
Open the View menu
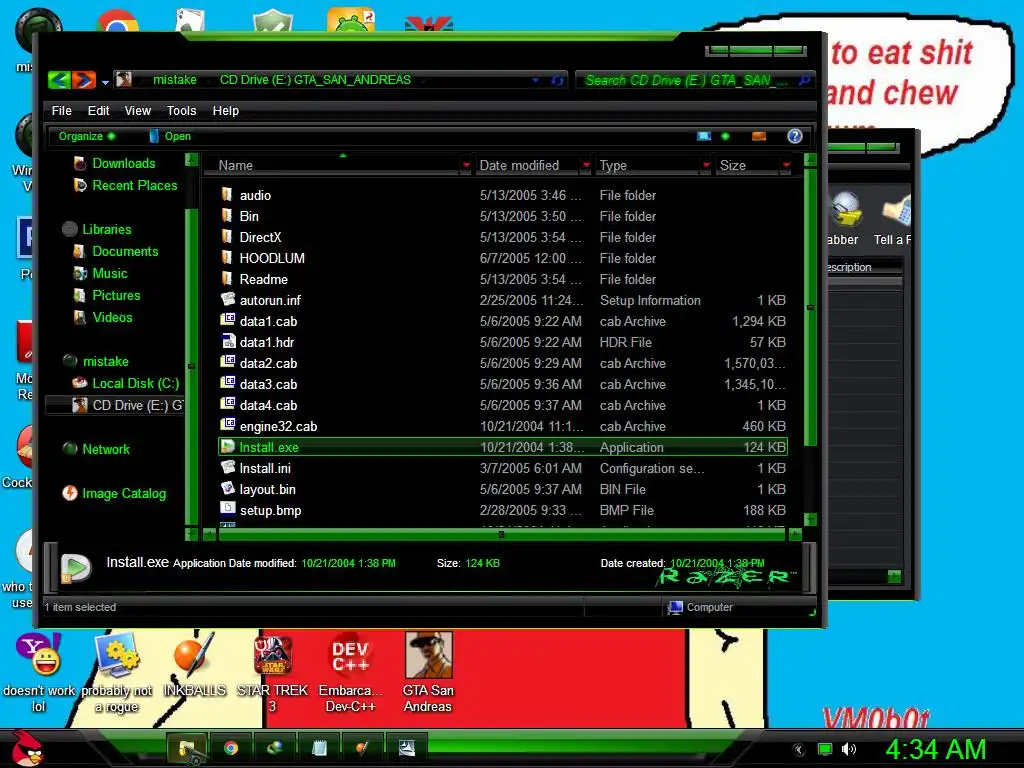pos(137,110)
